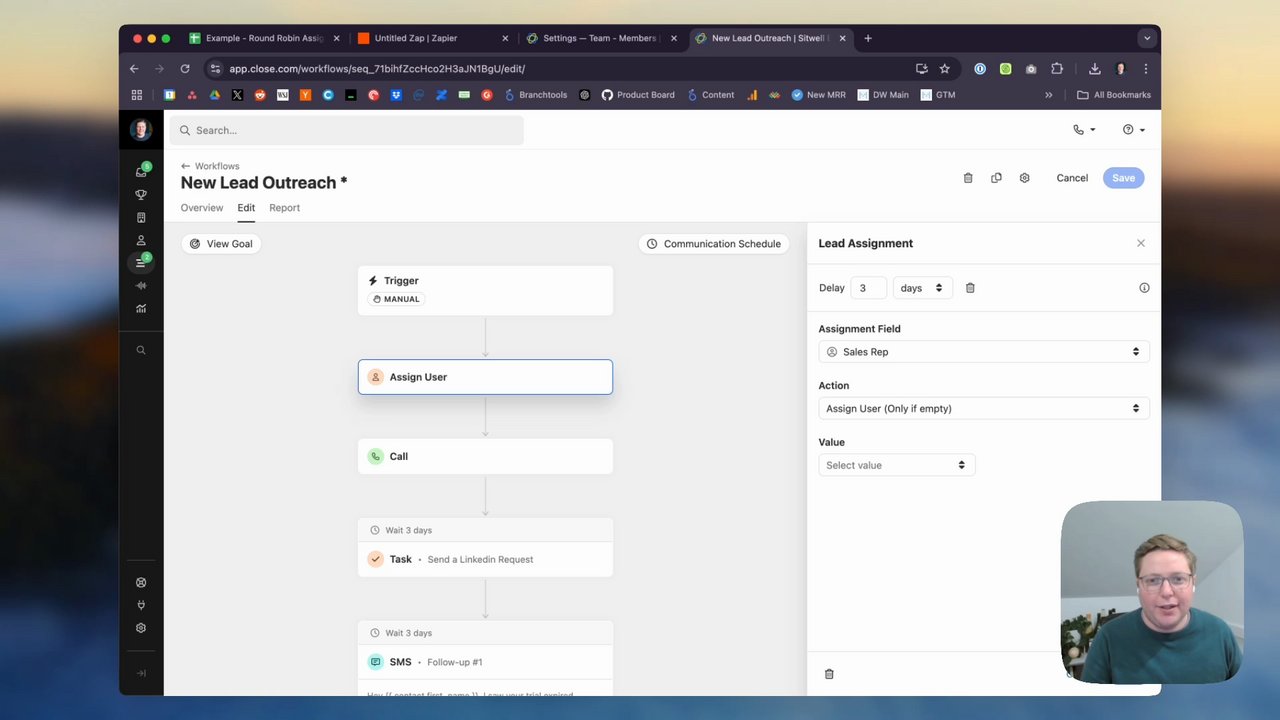Click the Task step checkmark icon
This screenshot has height=720, width=1280.
[375, 559]
